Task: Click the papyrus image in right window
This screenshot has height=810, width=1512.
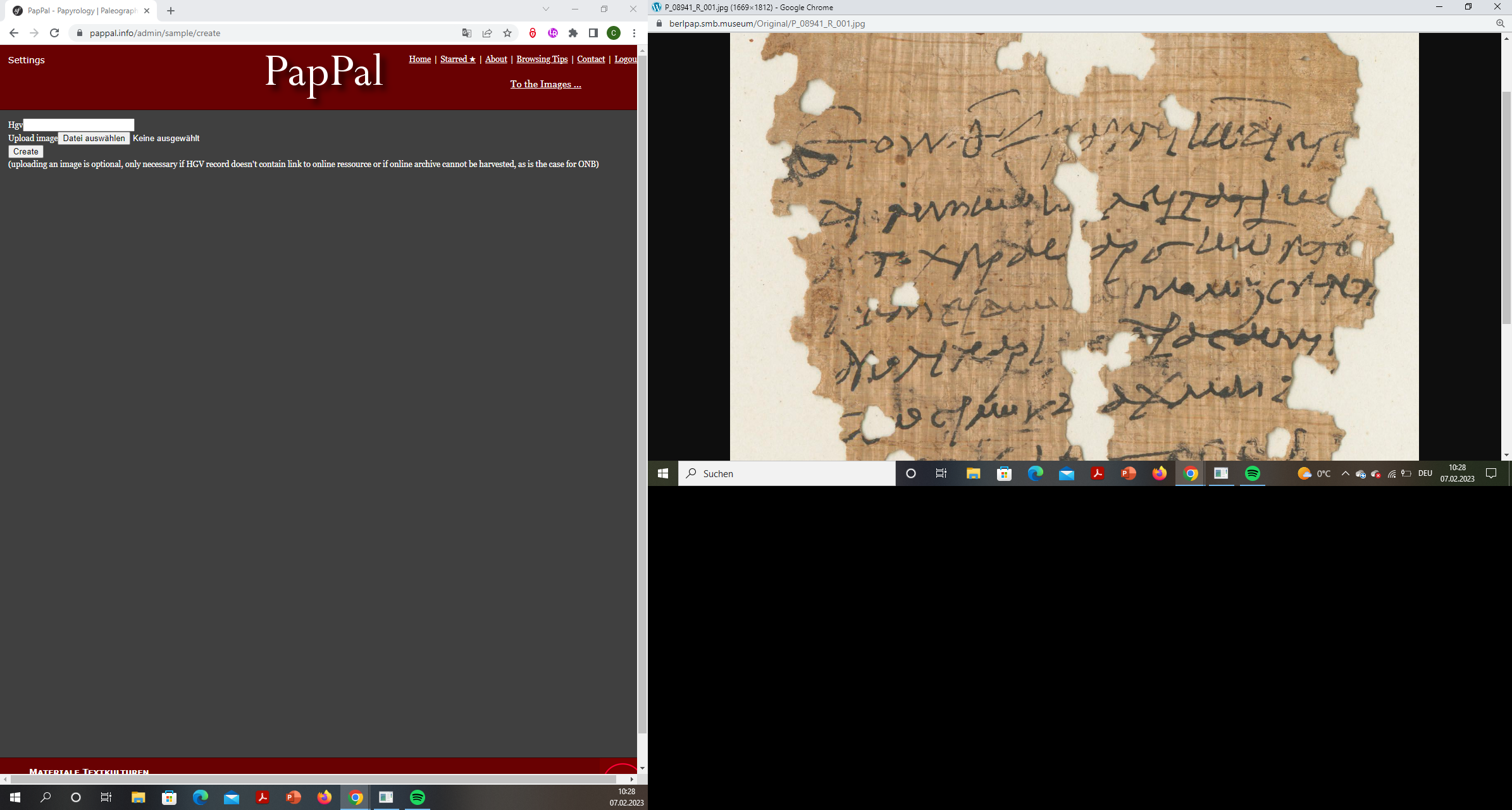Action: [x=1074, y=247]
